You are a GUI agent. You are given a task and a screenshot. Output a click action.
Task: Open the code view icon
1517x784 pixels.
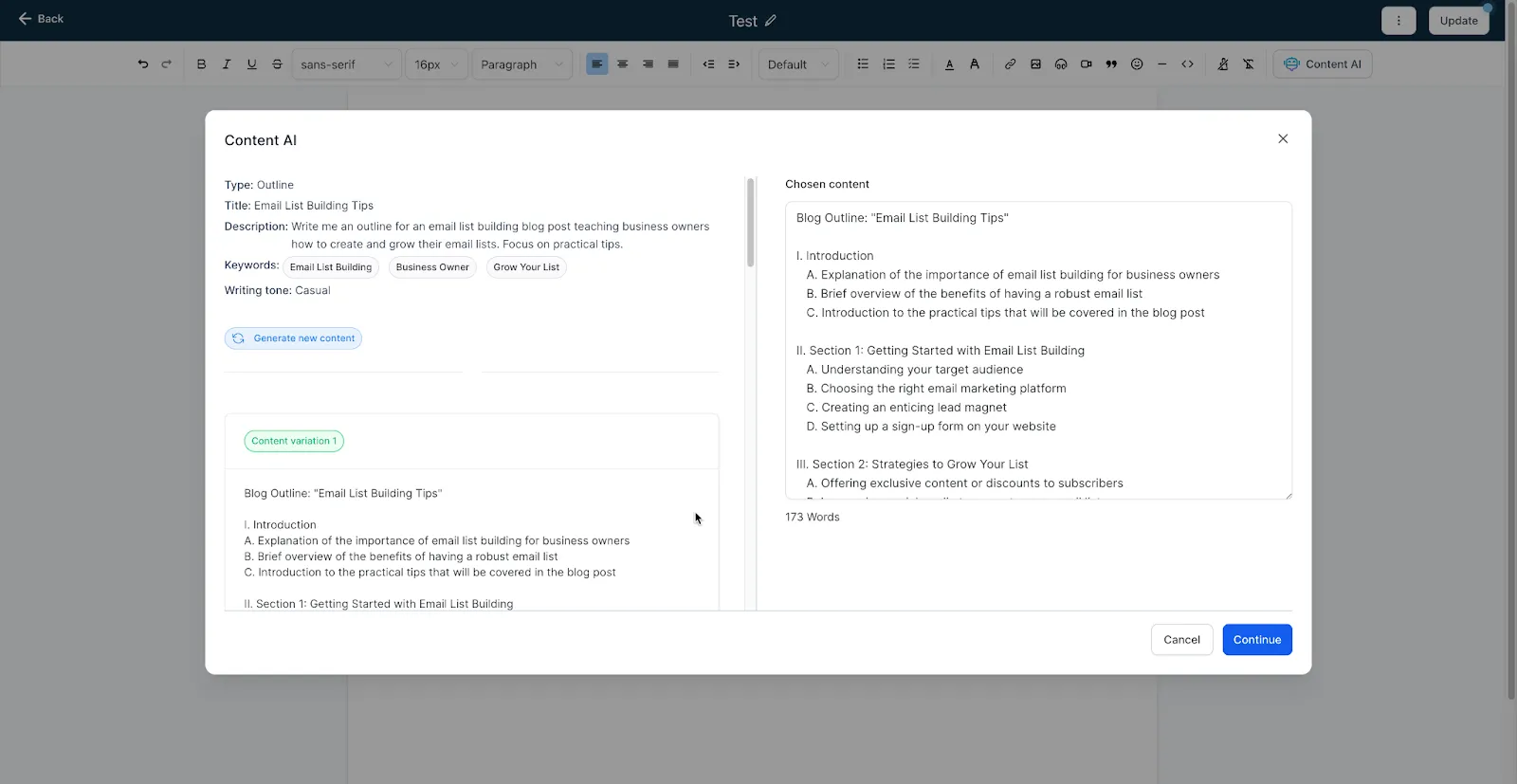pos(1187,64)
